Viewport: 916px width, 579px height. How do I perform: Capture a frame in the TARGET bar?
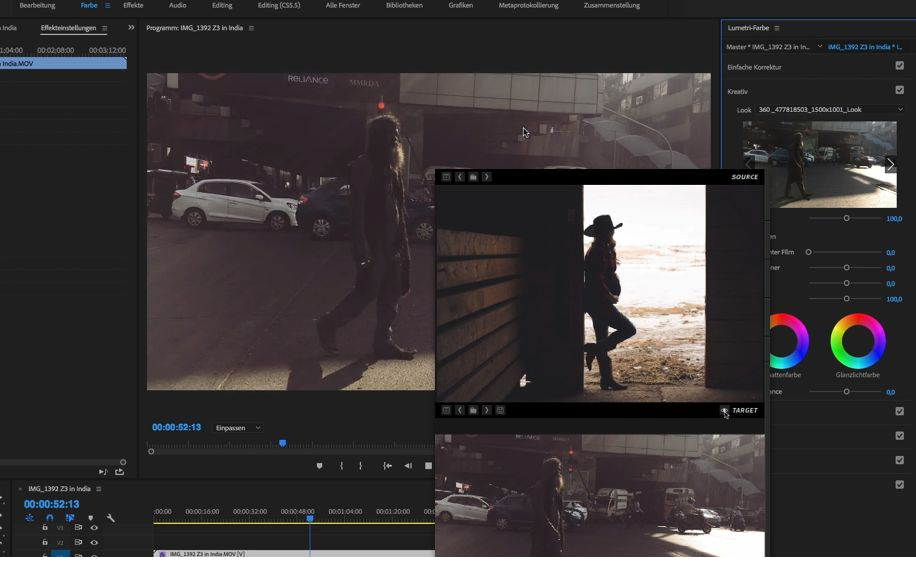click(446, 410)
